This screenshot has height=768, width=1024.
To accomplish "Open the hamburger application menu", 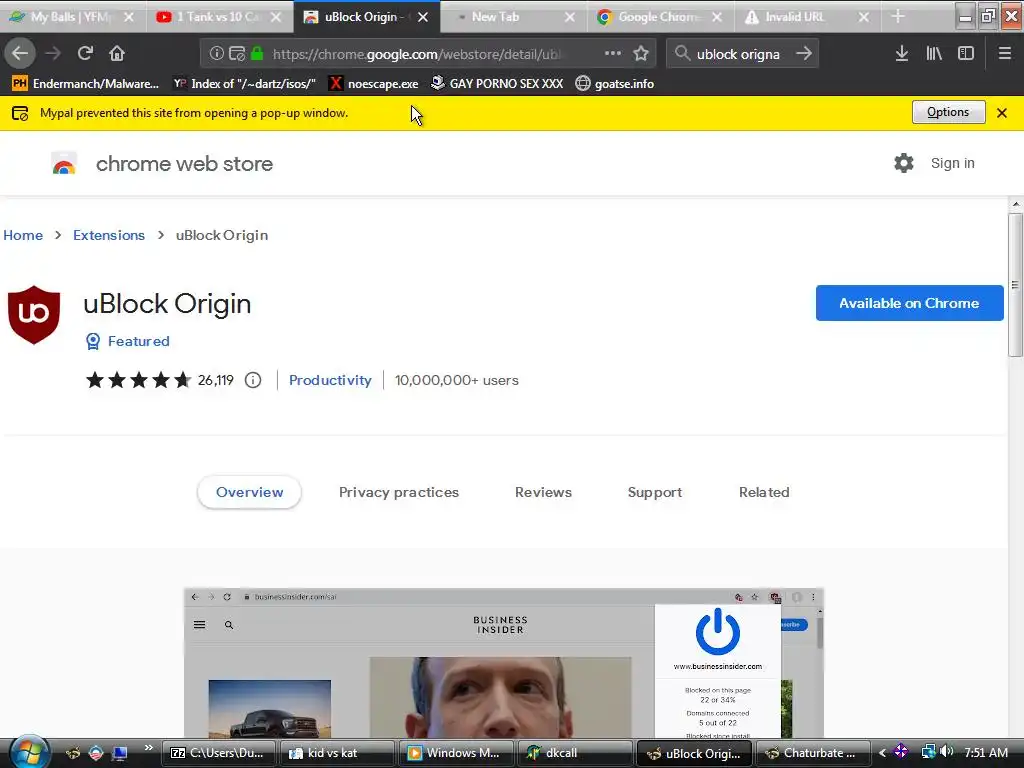I will [x=1005, y=54].
